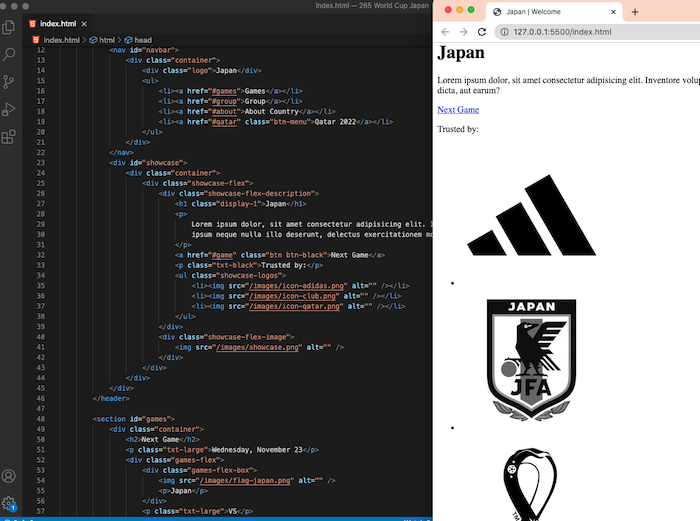This screenshot has width=700, height=521.
Task: Click the Qatar 2022 logo image
Action: tap(530, 484)
